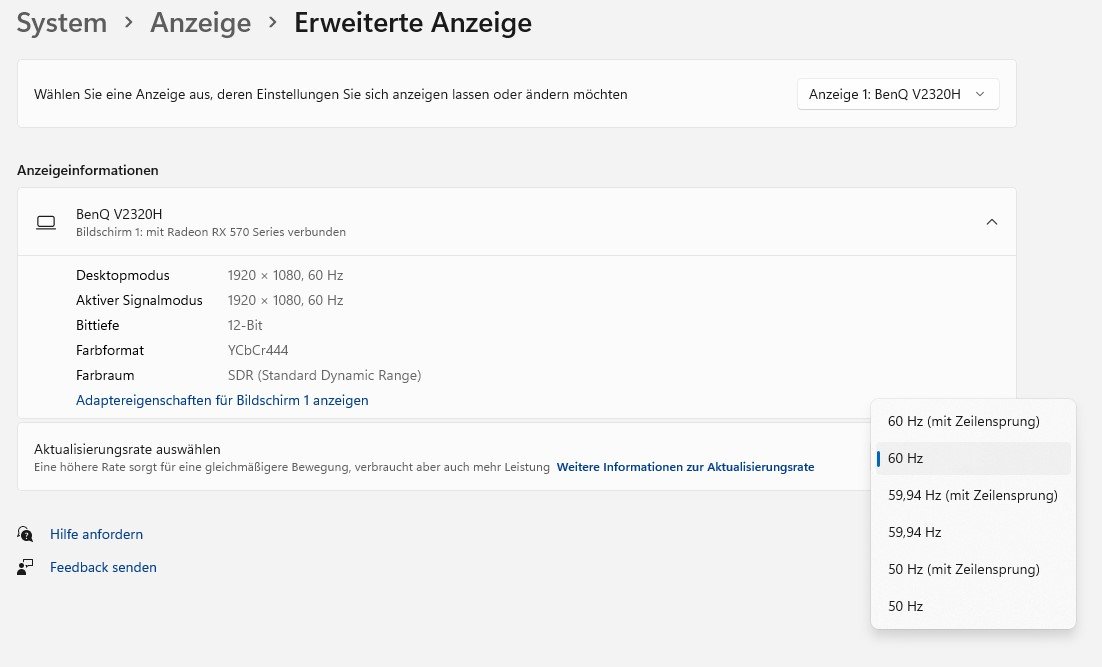The image size is (1102, 667).
Task: Click the Desktopmodus value 1920 × 1080, 60 Hz
Action: click(x=285, y=276)
